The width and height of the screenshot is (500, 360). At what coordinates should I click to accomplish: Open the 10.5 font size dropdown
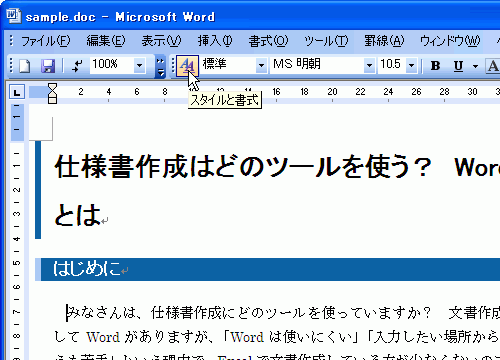[x=412, y=65]
